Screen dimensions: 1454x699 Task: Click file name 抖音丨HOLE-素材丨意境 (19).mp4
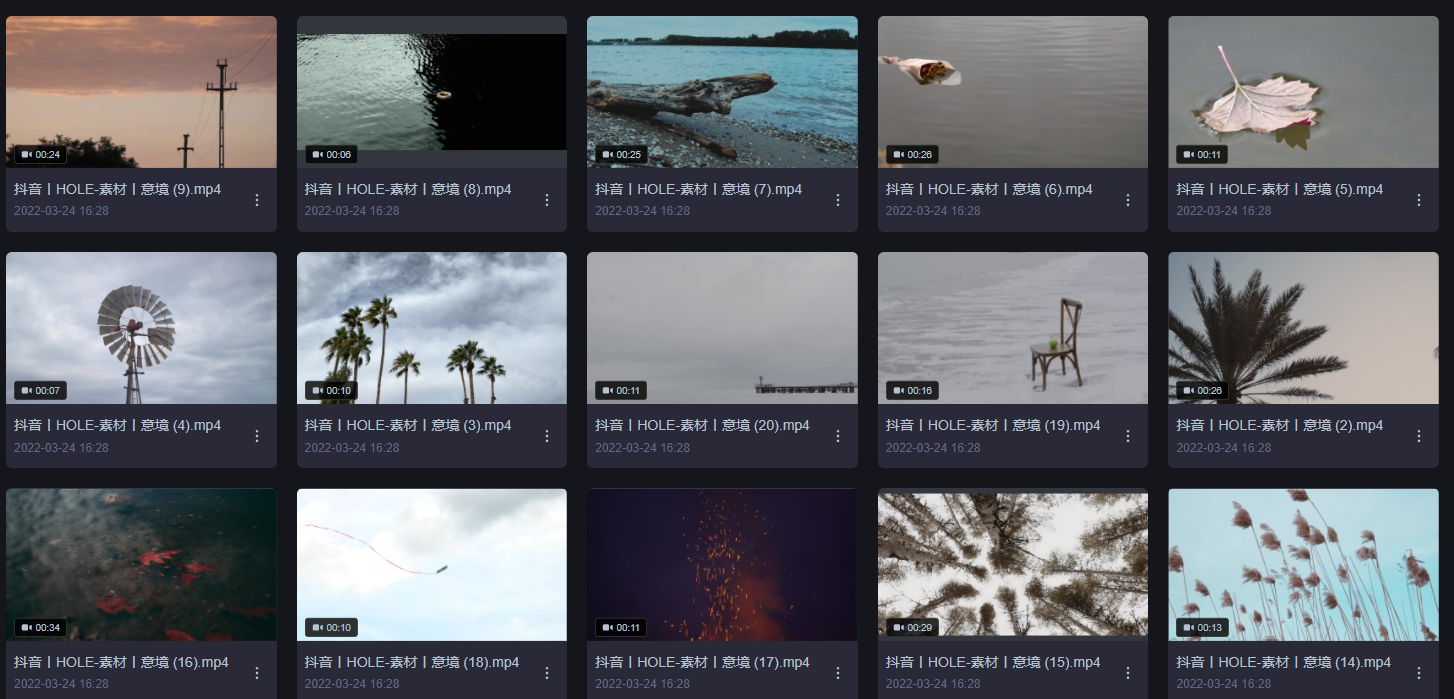pos(993,425)
